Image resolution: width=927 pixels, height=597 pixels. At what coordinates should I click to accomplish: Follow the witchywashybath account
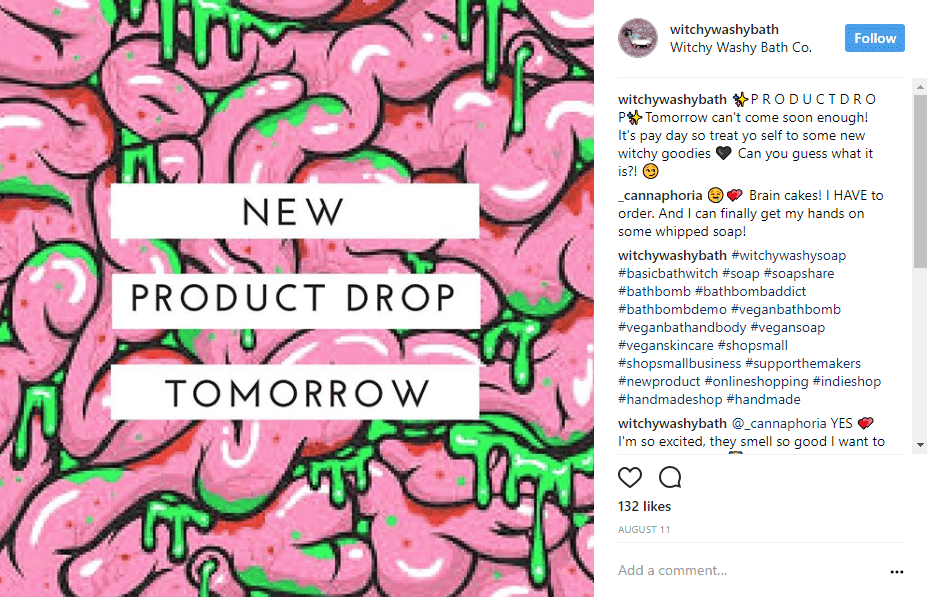click(874, 38)
